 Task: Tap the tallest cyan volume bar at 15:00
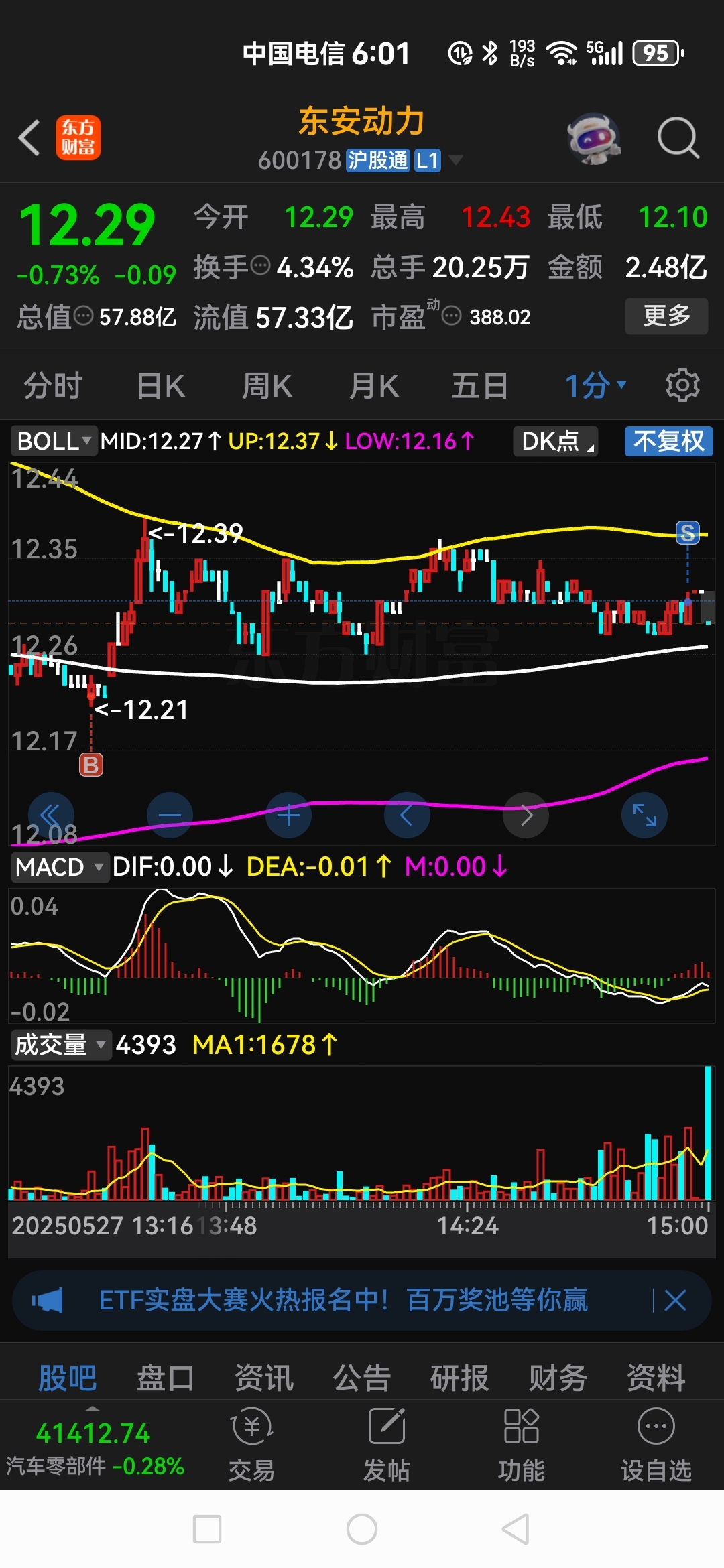(x=709, y=1133)
